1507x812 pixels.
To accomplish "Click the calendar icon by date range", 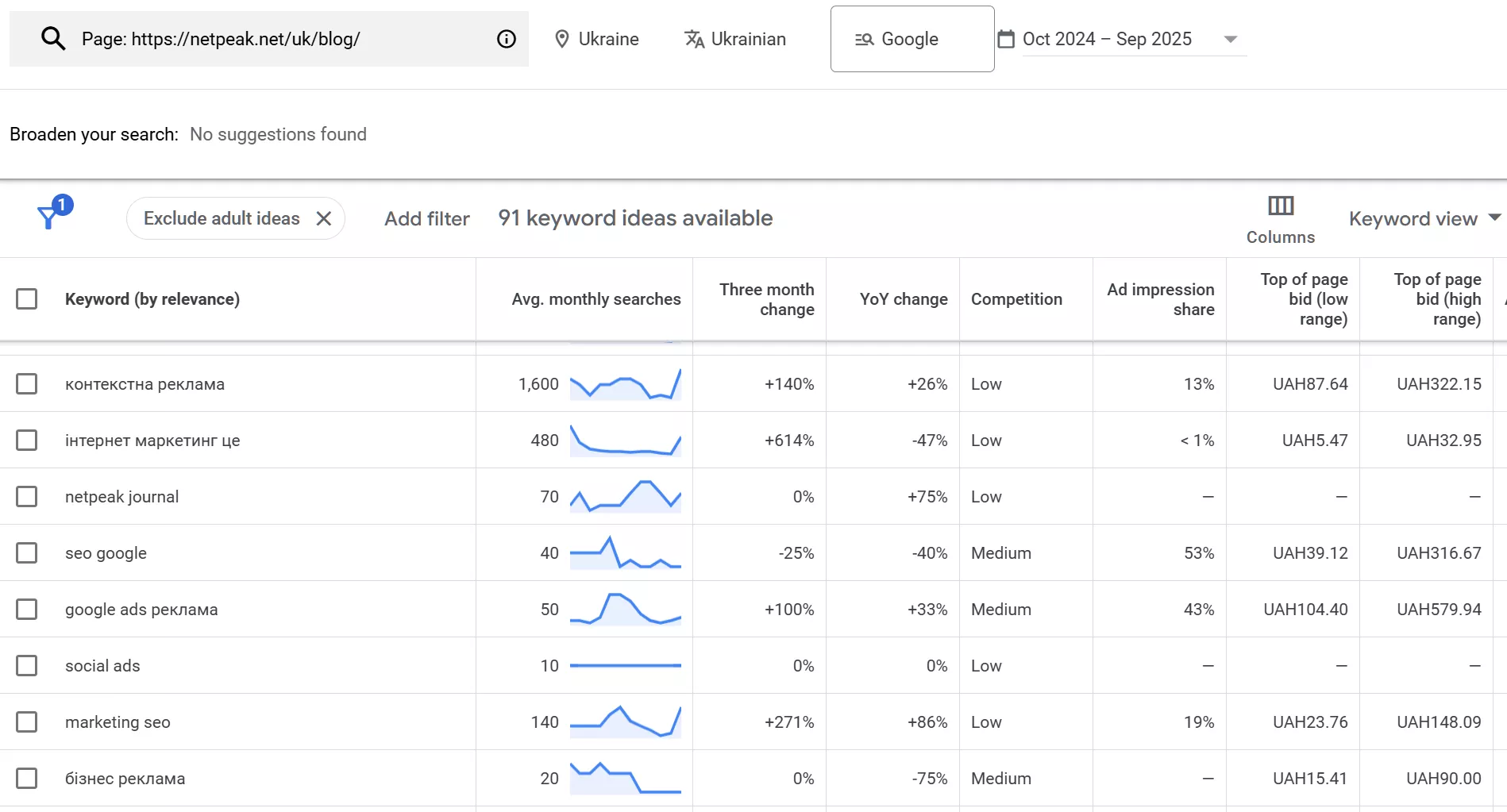I will tap(1006, 39).
